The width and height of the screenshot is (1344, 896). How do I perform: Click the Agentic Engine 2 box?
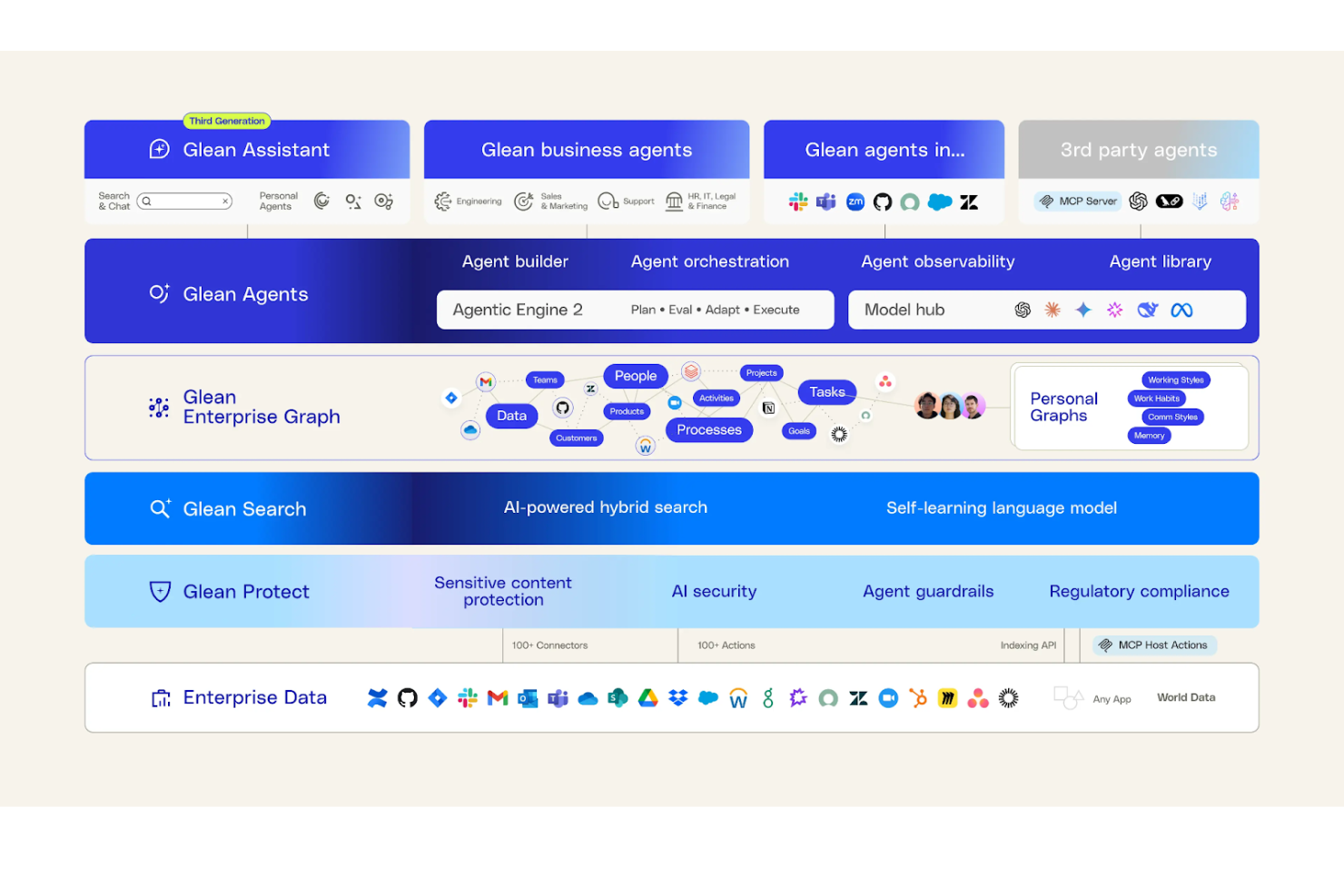636,310
